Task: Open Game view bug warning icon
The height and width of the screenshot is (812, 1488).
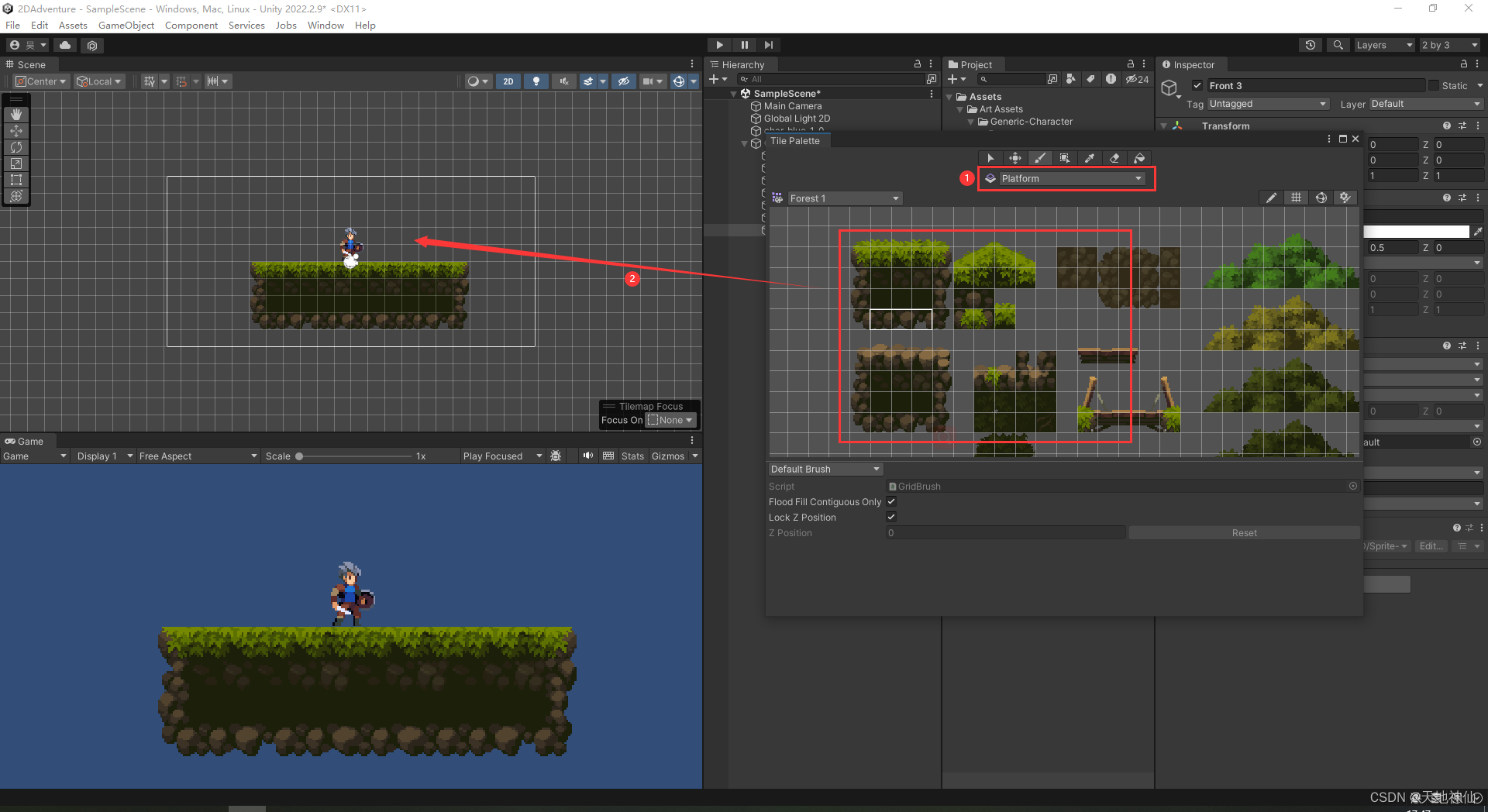Action: tap(556, 456)
